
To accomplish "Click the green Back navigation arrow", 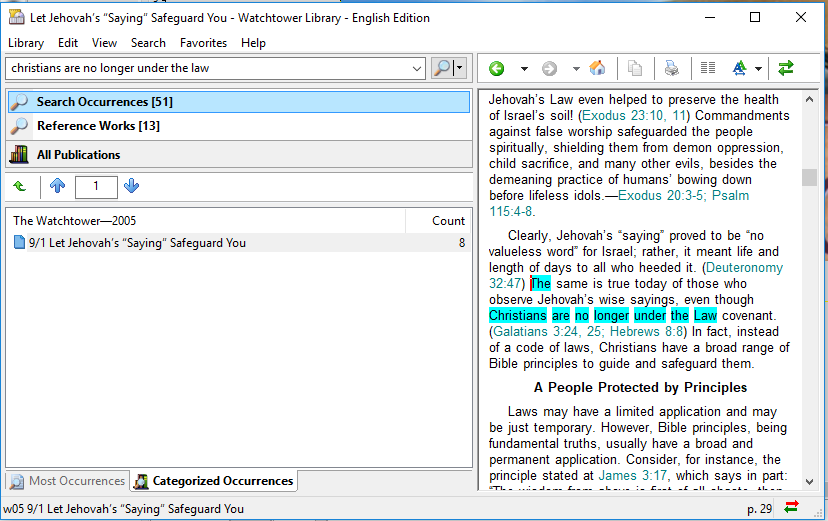I will click(496, 68).
